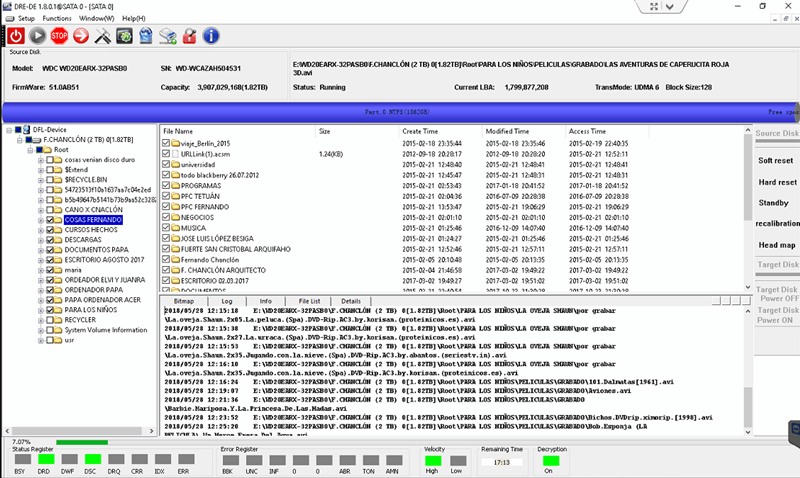Screen dimensions: 800x478
Task: Open the crossed tools settings icon
Action: pyautogui.click(x=104, y=36)
